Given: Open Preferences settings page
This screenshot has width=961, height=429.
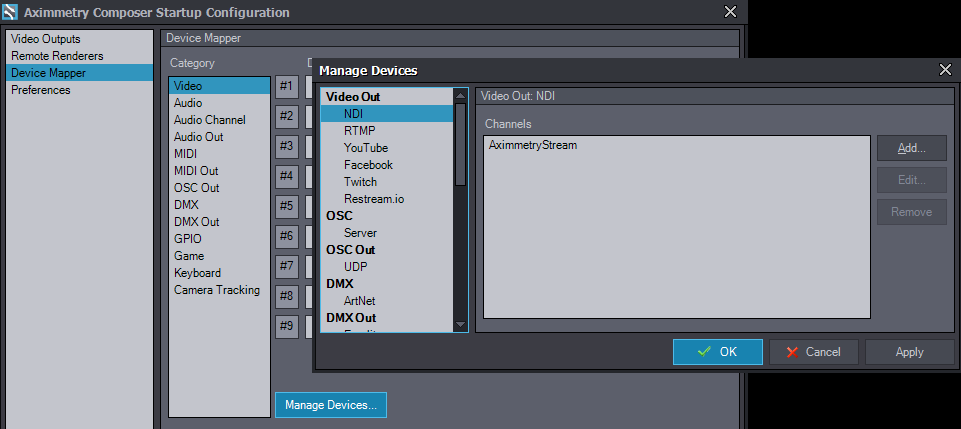Looking at the screenshot, I should click(x=80, y=90).
